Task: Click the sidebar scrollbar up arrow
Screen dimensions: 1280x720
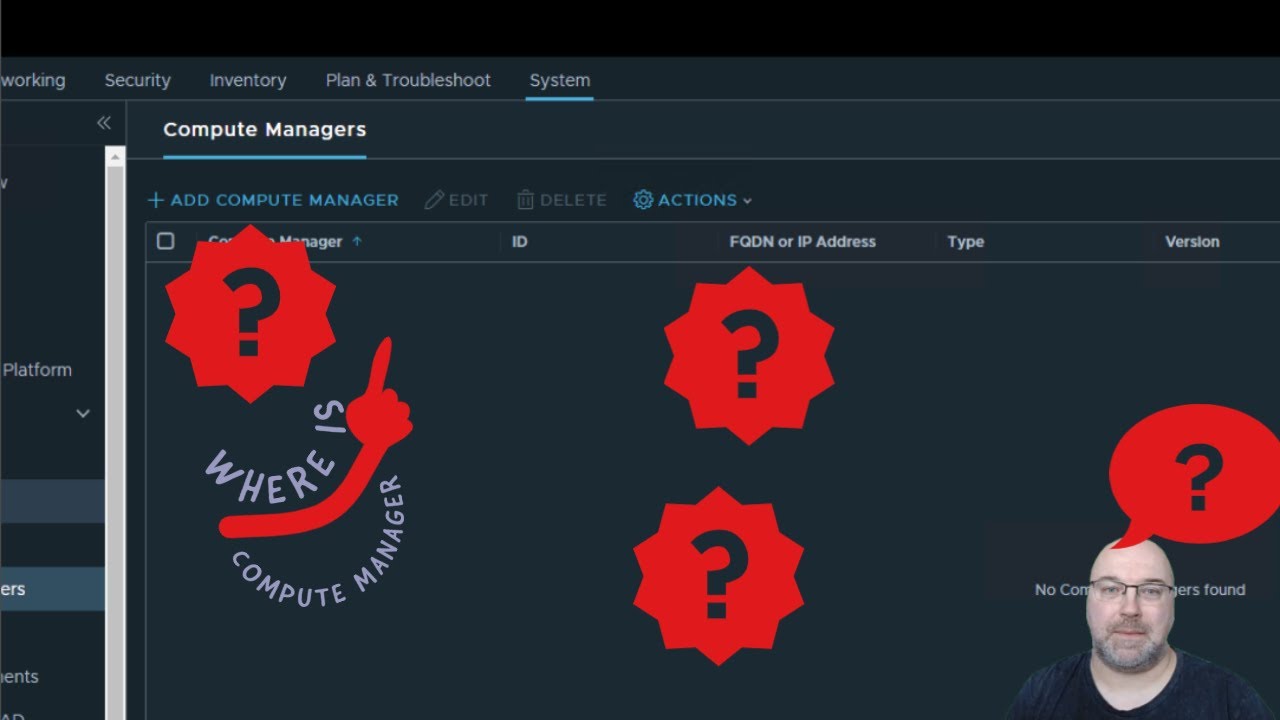Action: [x=115, y=157]
